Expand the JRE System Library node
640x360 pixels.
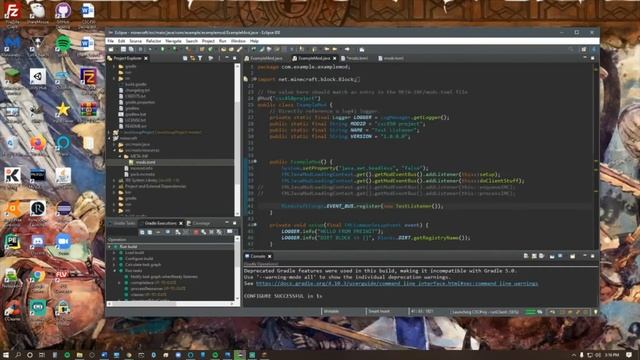(x=115, y=180)
